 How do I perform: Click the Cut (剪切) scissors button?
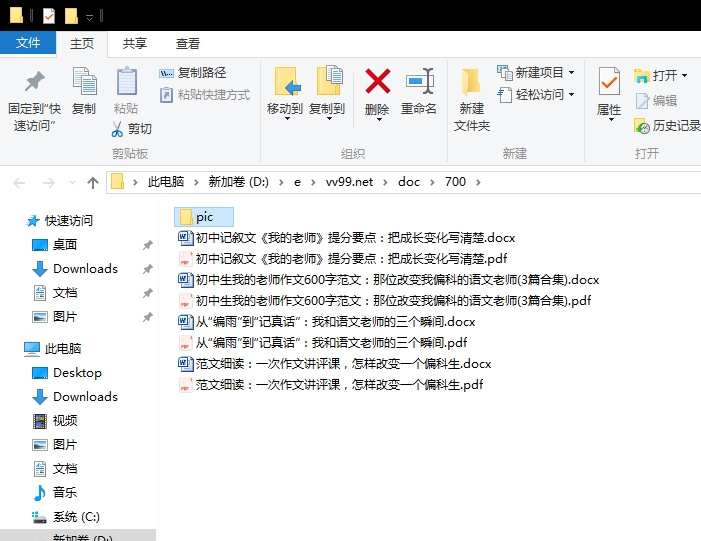tap(131, 129)
